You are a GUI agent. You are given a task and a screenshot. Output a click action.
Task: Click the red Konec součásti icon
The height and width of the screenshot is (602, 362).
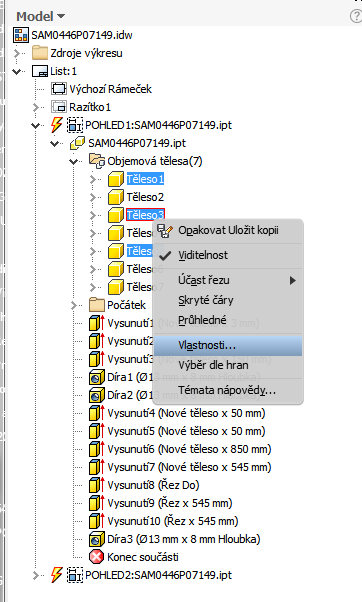click(x=96, y=557)
